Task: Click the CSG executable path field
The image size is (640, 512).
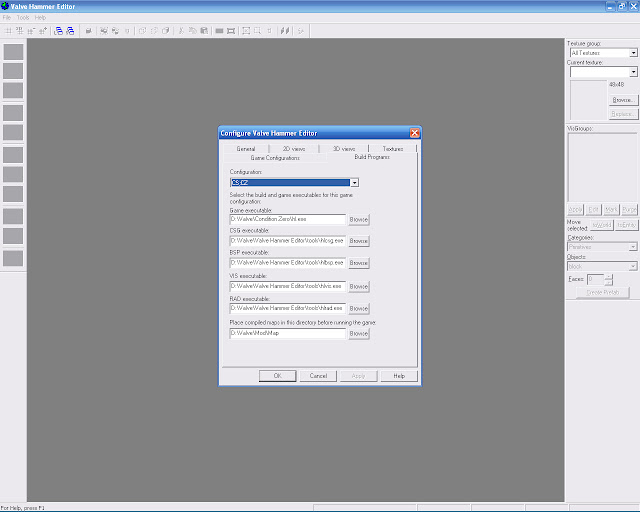Action: point(288,241)
